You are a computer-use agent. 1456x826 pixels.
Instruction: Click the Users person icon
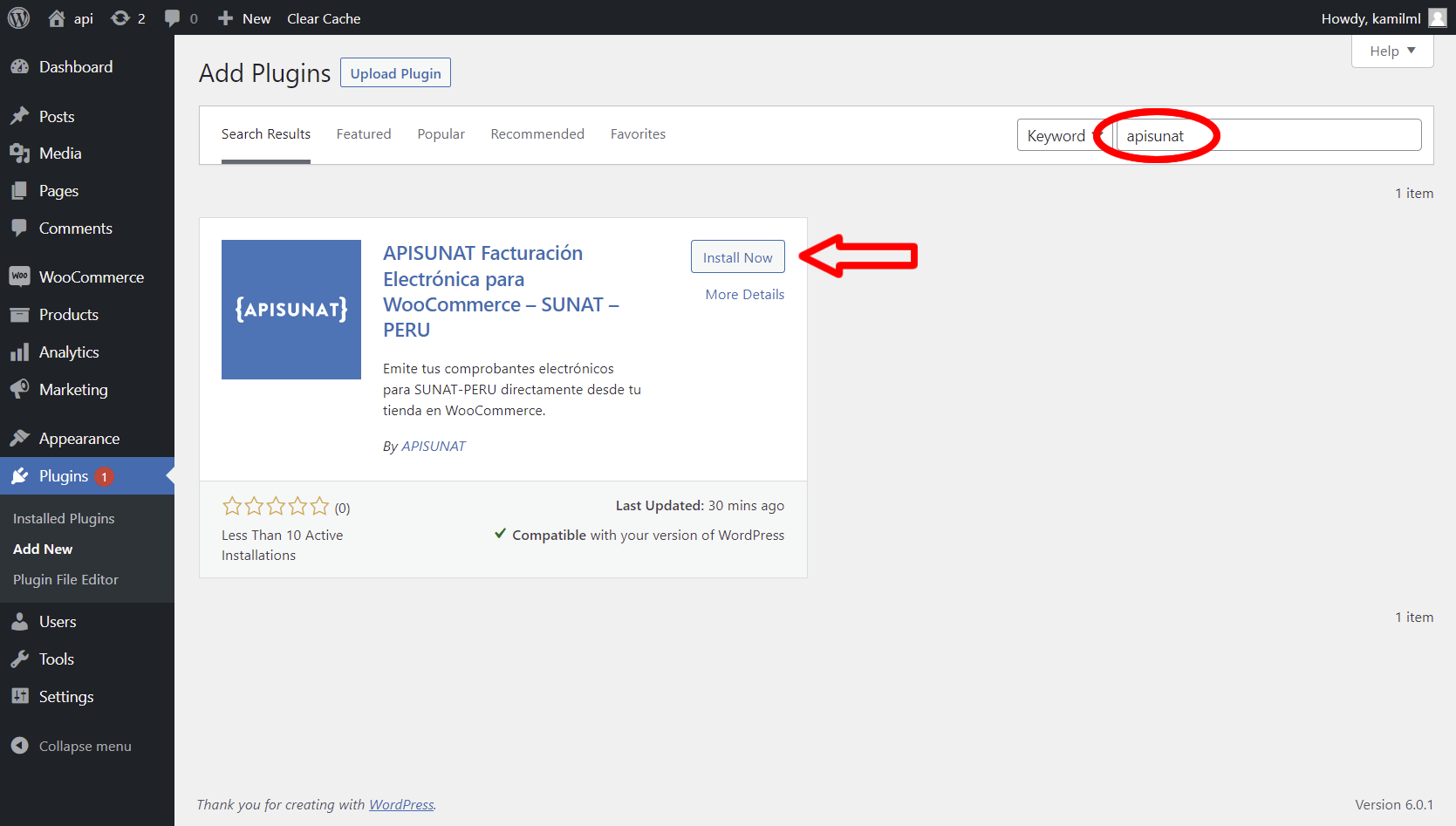pos(19,622)
